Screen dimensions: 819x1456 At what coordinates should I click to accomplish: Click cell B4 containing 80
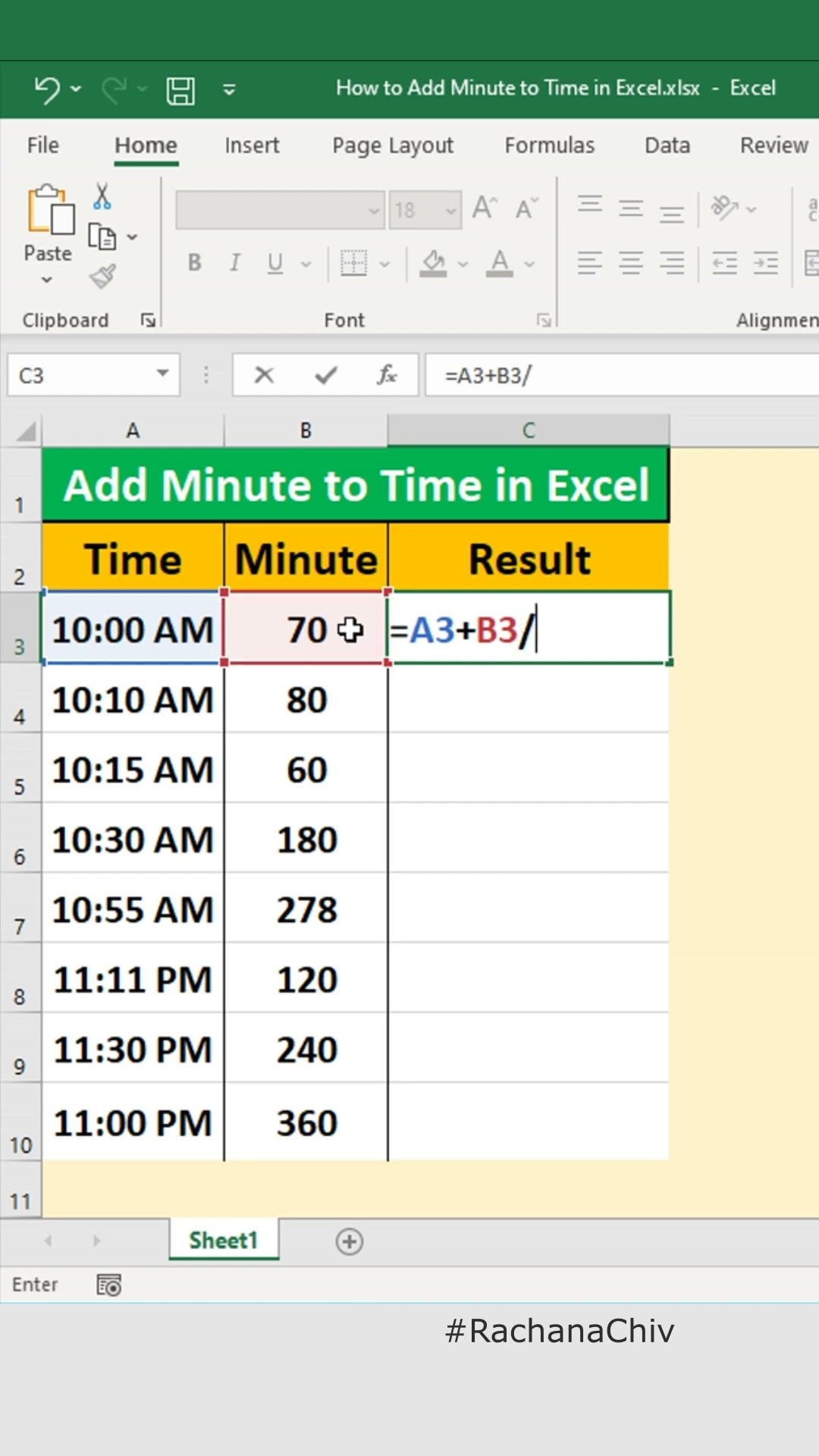click(306, 700)
